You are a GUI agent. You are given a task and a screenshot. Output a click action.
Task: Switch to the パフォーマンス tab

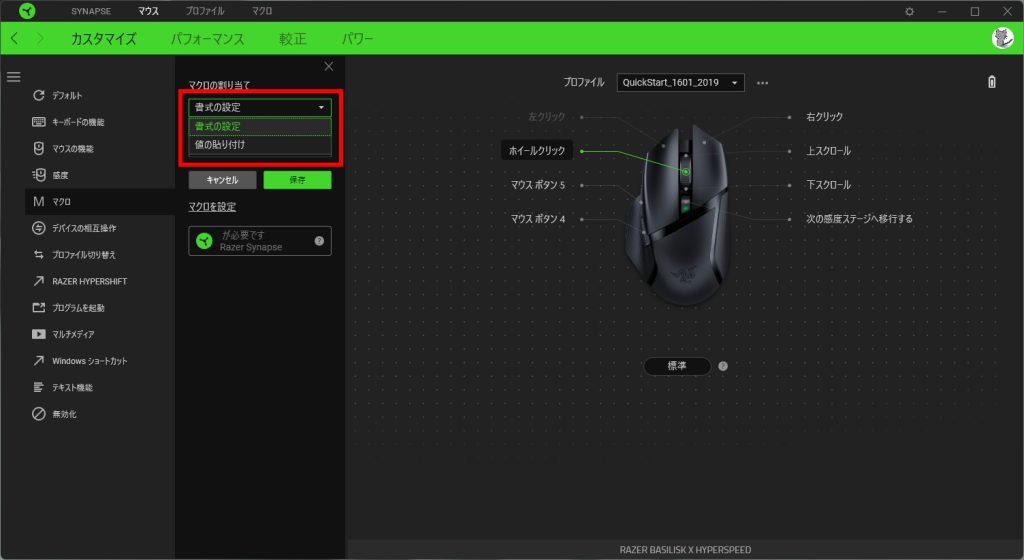(x=208, y=39)
